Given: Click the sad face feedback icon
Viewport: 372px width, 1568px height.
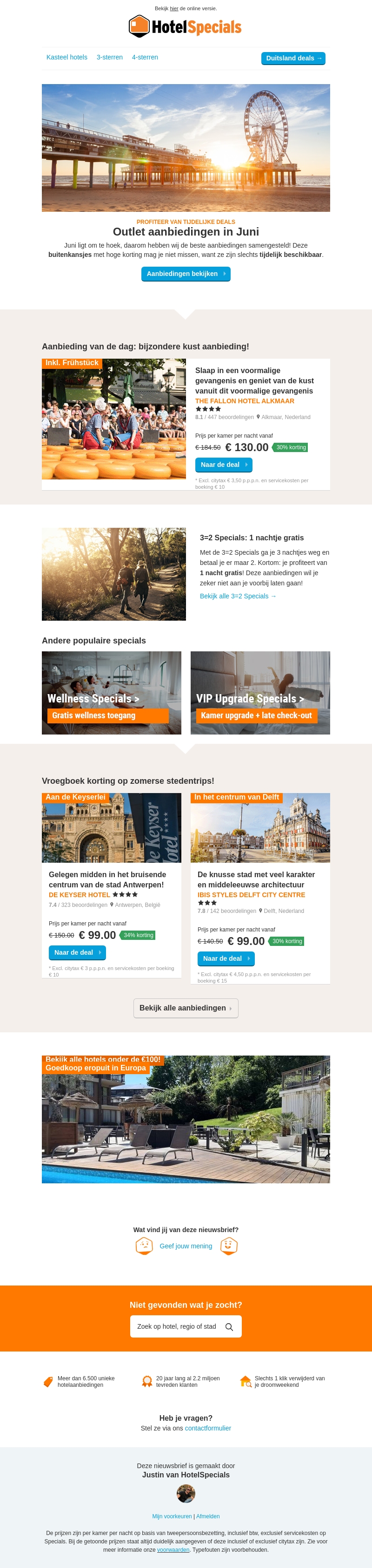Looking at the screenshot, I should (144, 1246).
